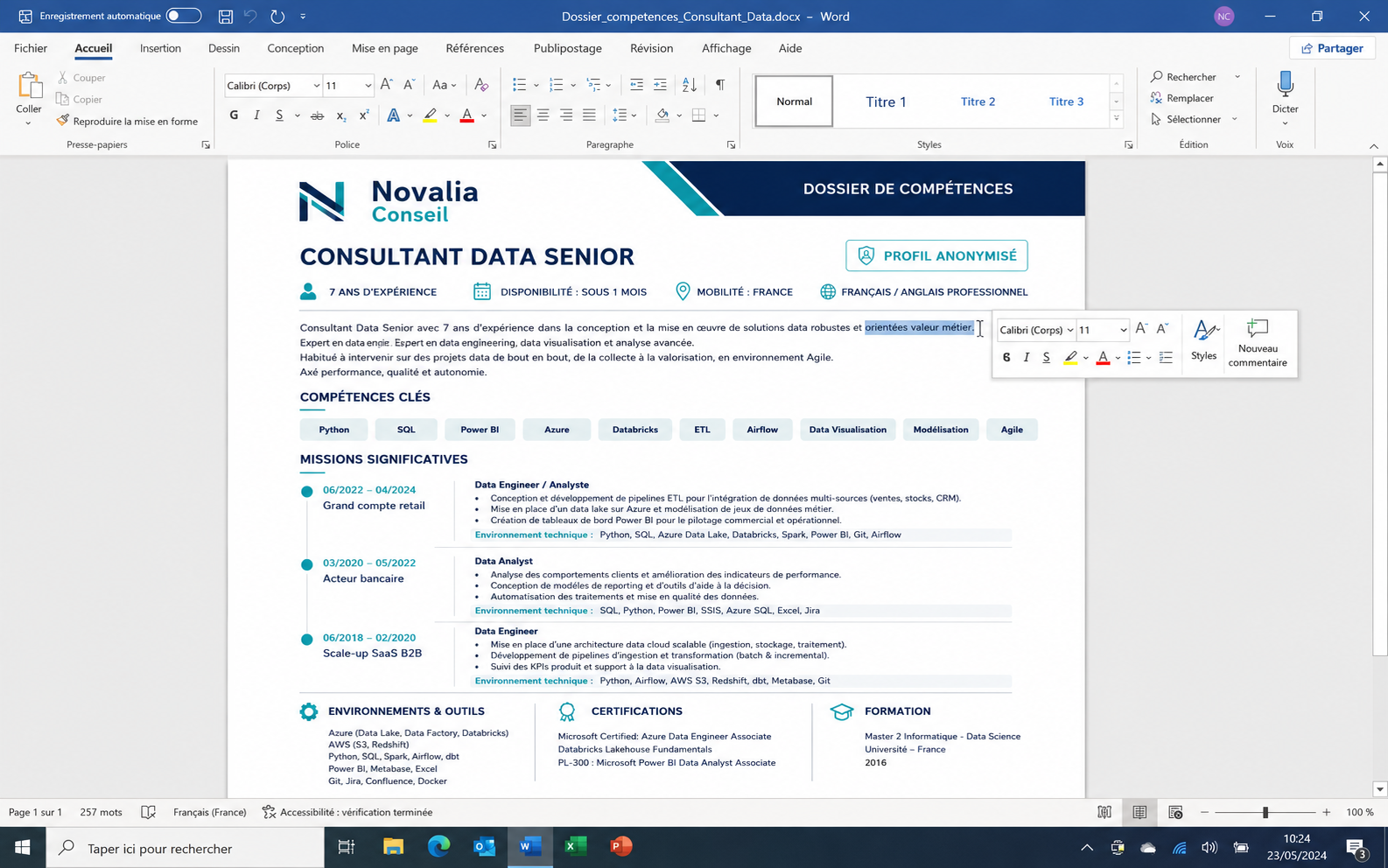Increase font size in ribbon
Viewport: 1388px width, 868px height.
[x=386, y=85]
